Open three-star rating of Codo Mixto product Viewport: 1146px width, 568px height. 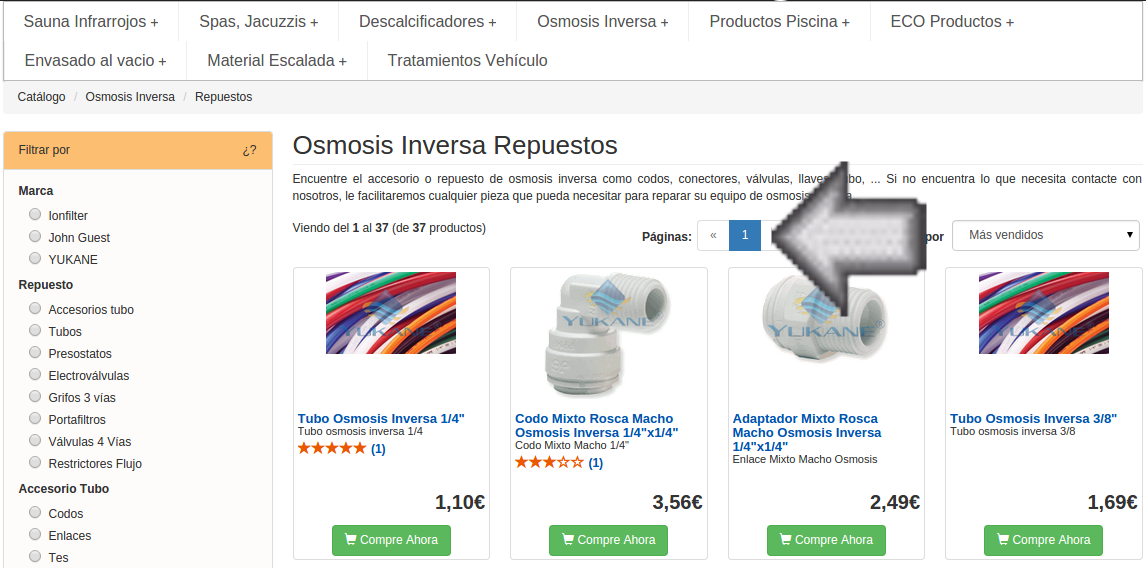[x=549, y=463]
